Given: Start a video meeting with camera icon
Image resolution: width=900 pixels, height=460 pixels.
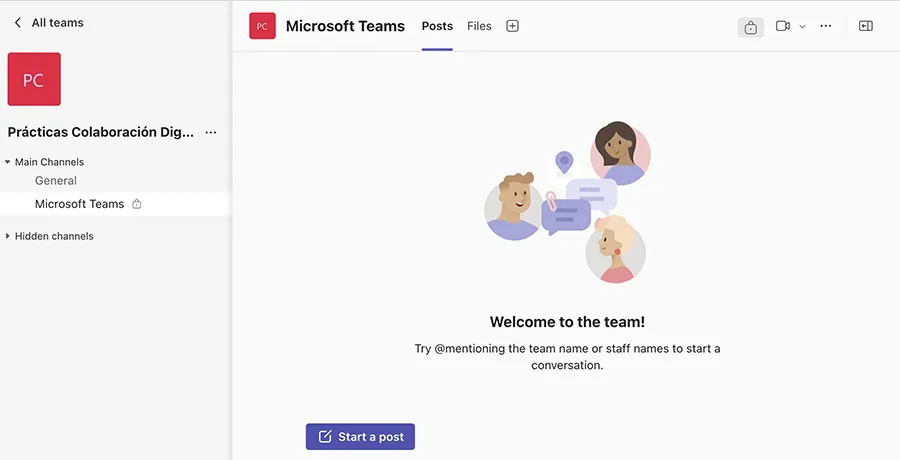Looking at the screenshot, I should 783,26.
